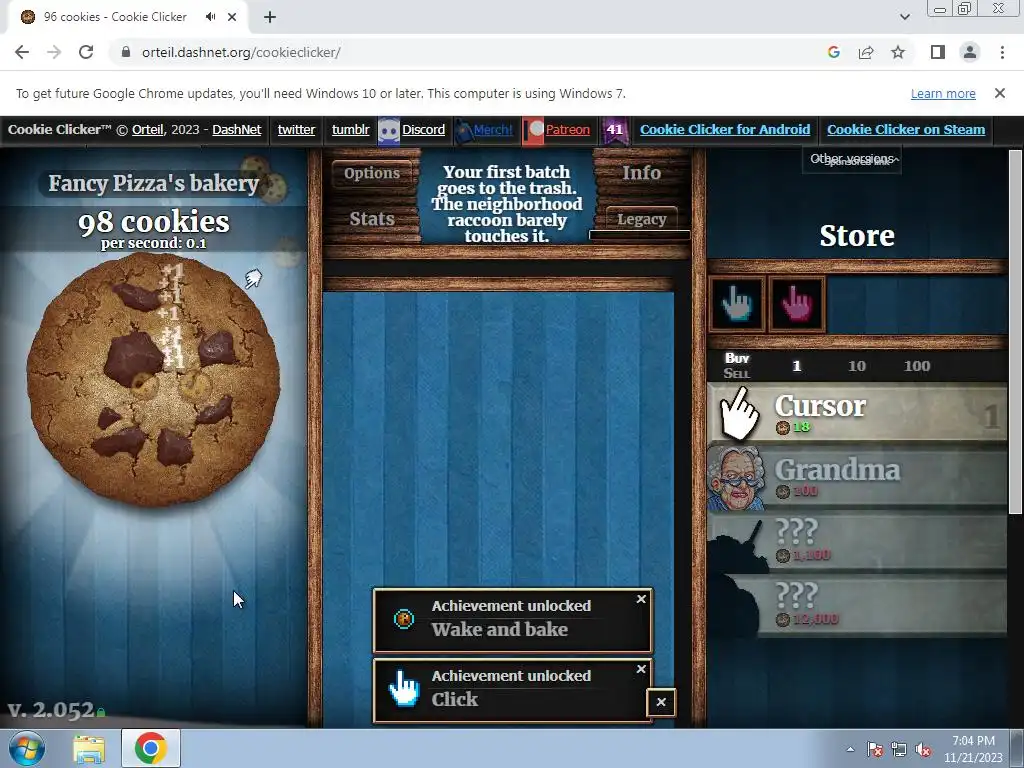
Task: Open the Discord link
Action: tap(423, 130)
